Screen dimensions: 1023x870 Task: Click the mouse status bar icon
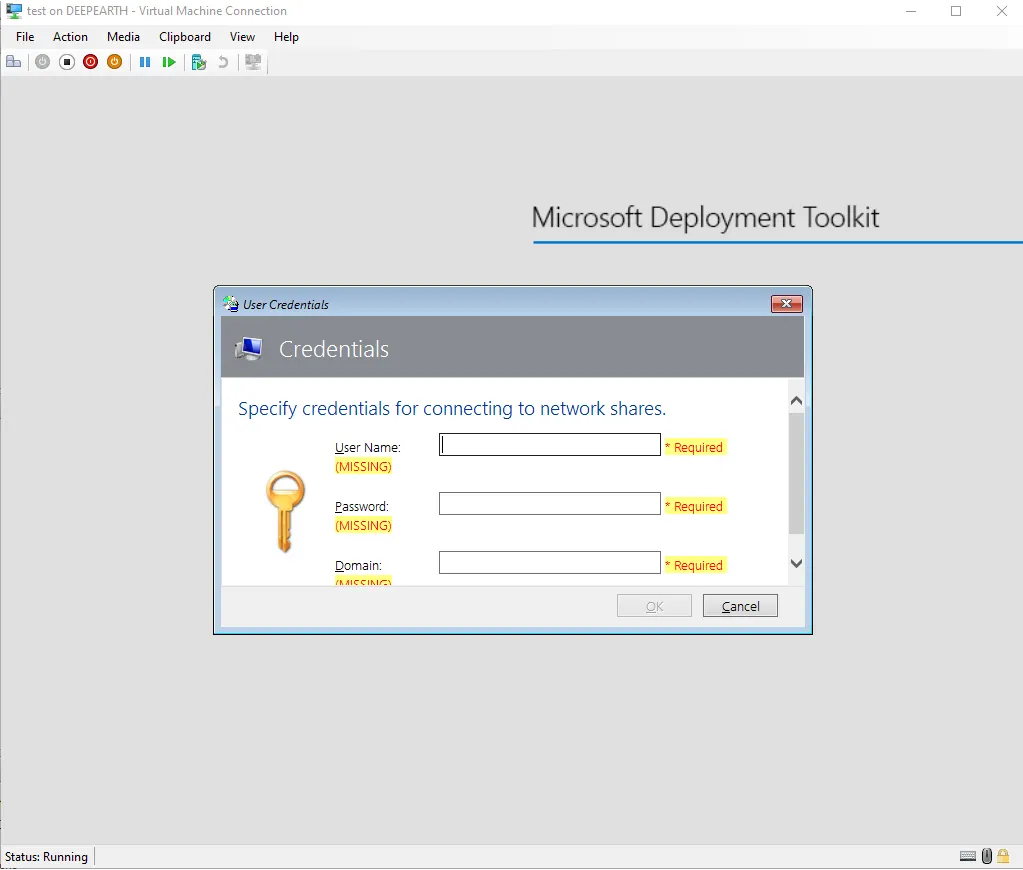pyautogui.click(x=986, y=856)
